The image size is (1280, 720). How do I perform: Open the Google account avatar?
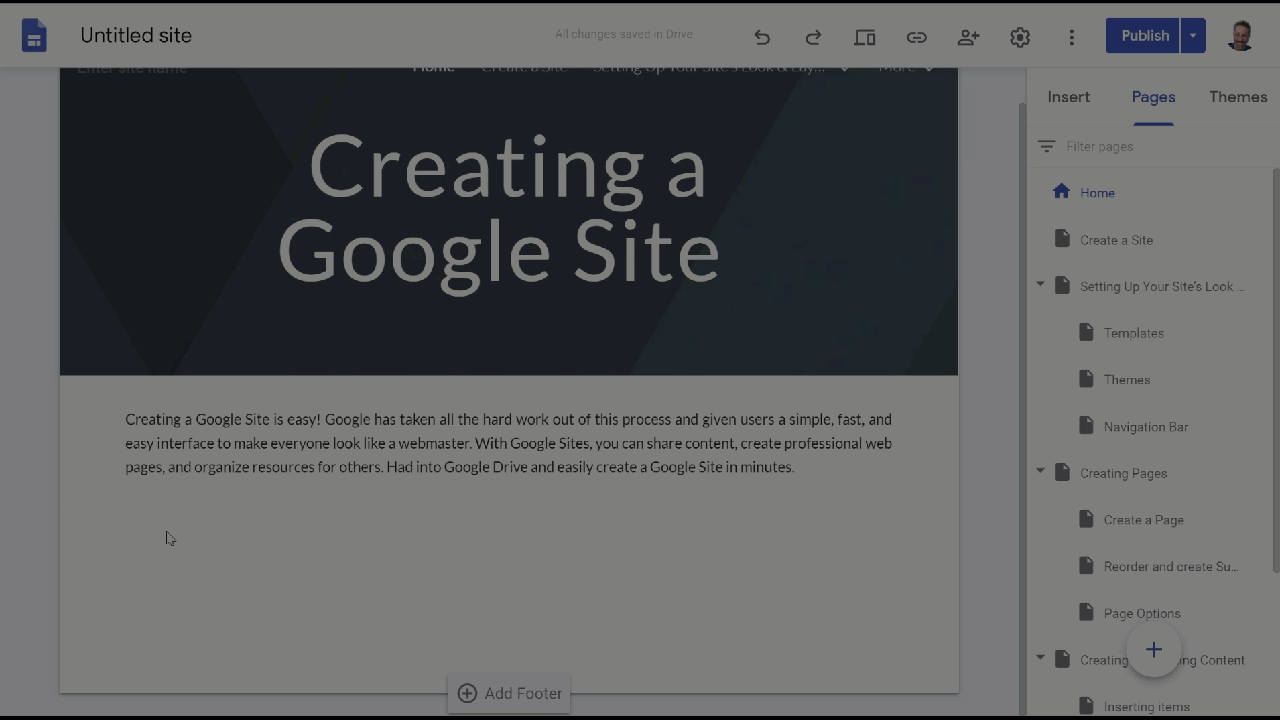(x=1240, y=36)
